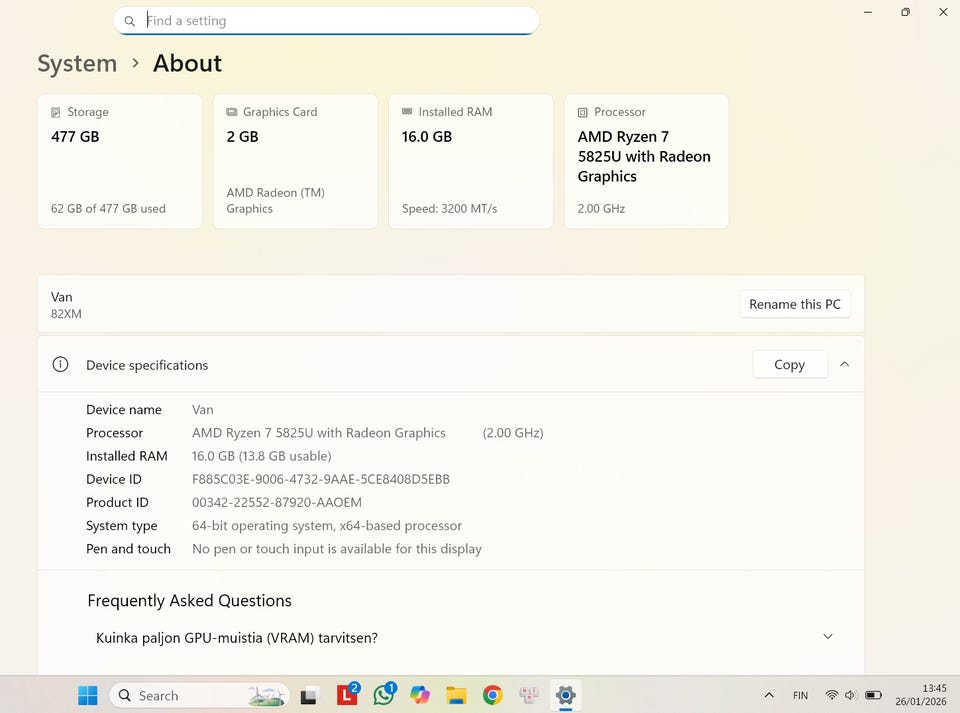Open WhatsApp from the taskbar

tap(384, 695)
